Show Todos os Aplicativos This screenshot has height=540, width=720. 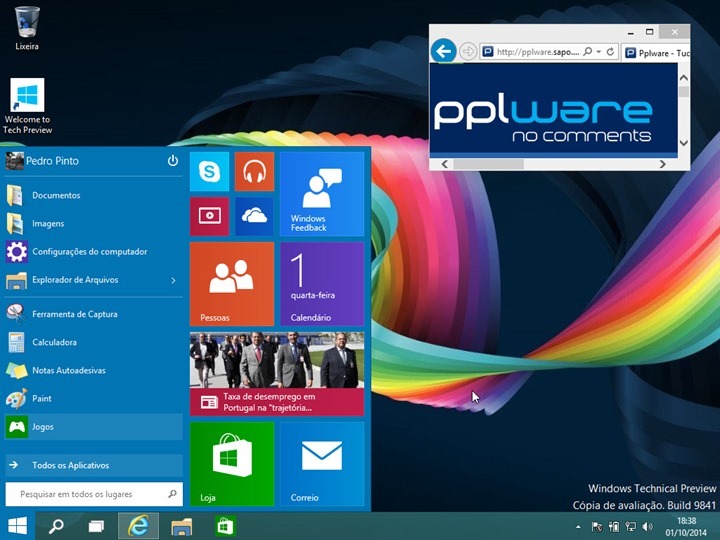point(94,465)
